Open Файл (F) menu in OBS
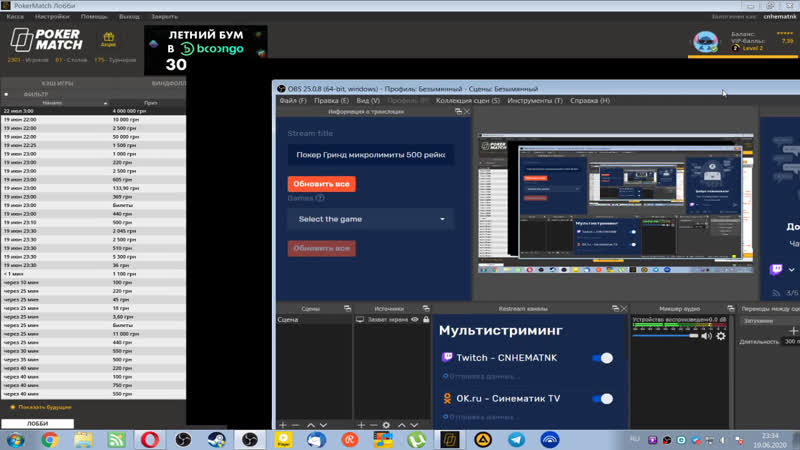 click(x=293, y=101)
